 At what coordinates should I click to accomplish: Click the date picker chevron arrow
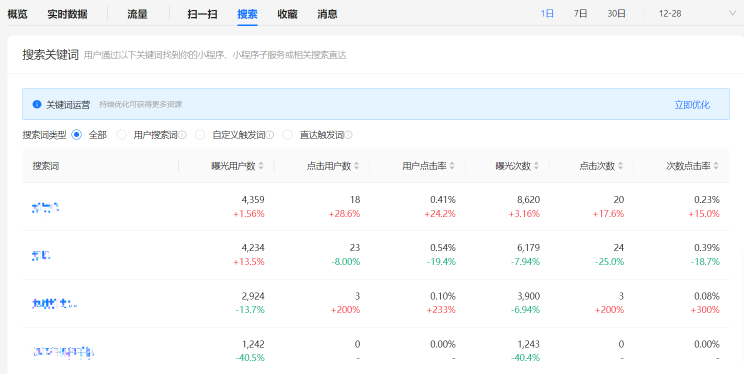tap(732, 13)
